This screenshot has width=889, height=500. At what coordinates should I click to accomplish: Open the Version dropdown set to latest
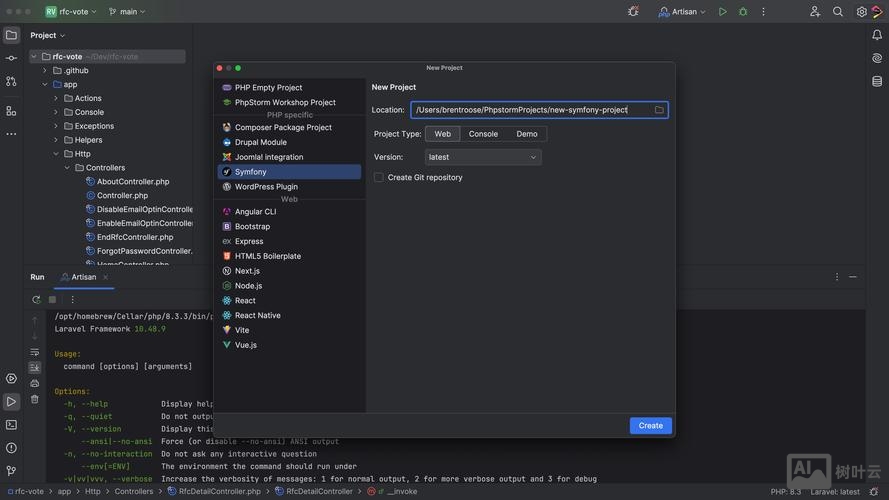click(483, 157)
